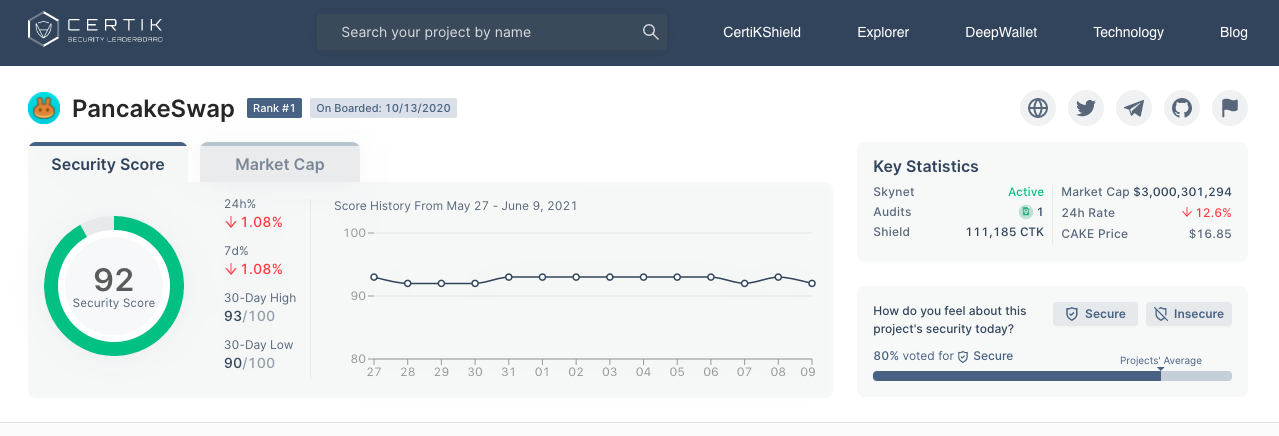This screenshot has height=436, width=1279.
Task: Click the security vote progress bar
Action: tap(1052, 376)
